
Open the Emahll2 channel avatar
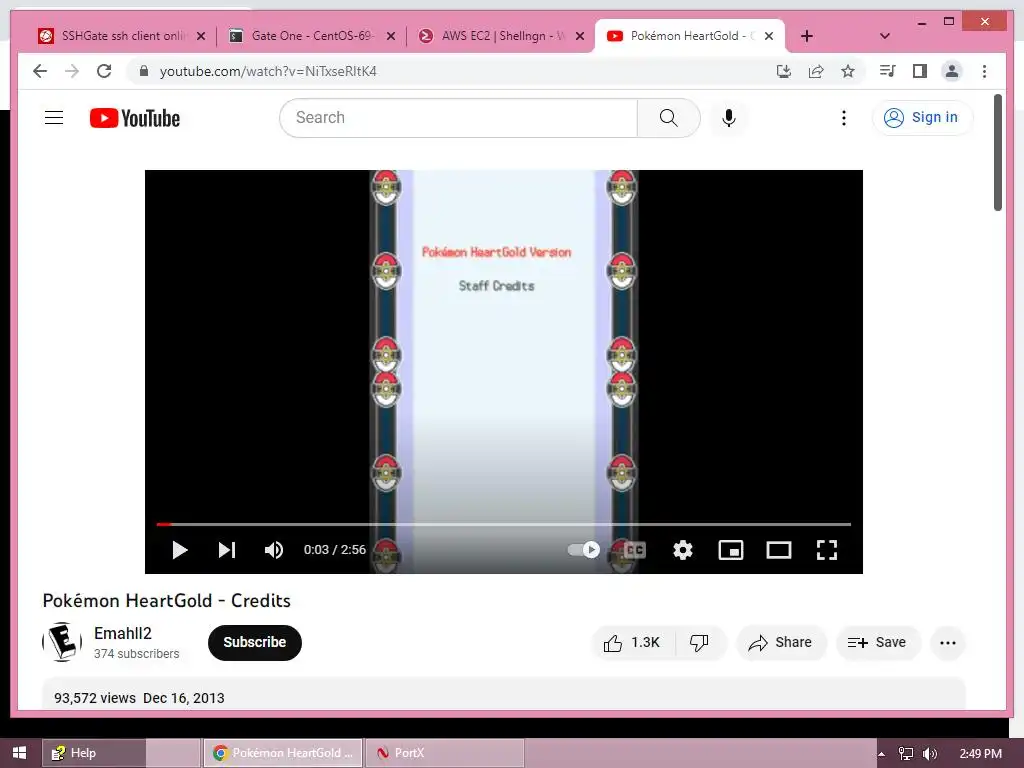[62, 642]
